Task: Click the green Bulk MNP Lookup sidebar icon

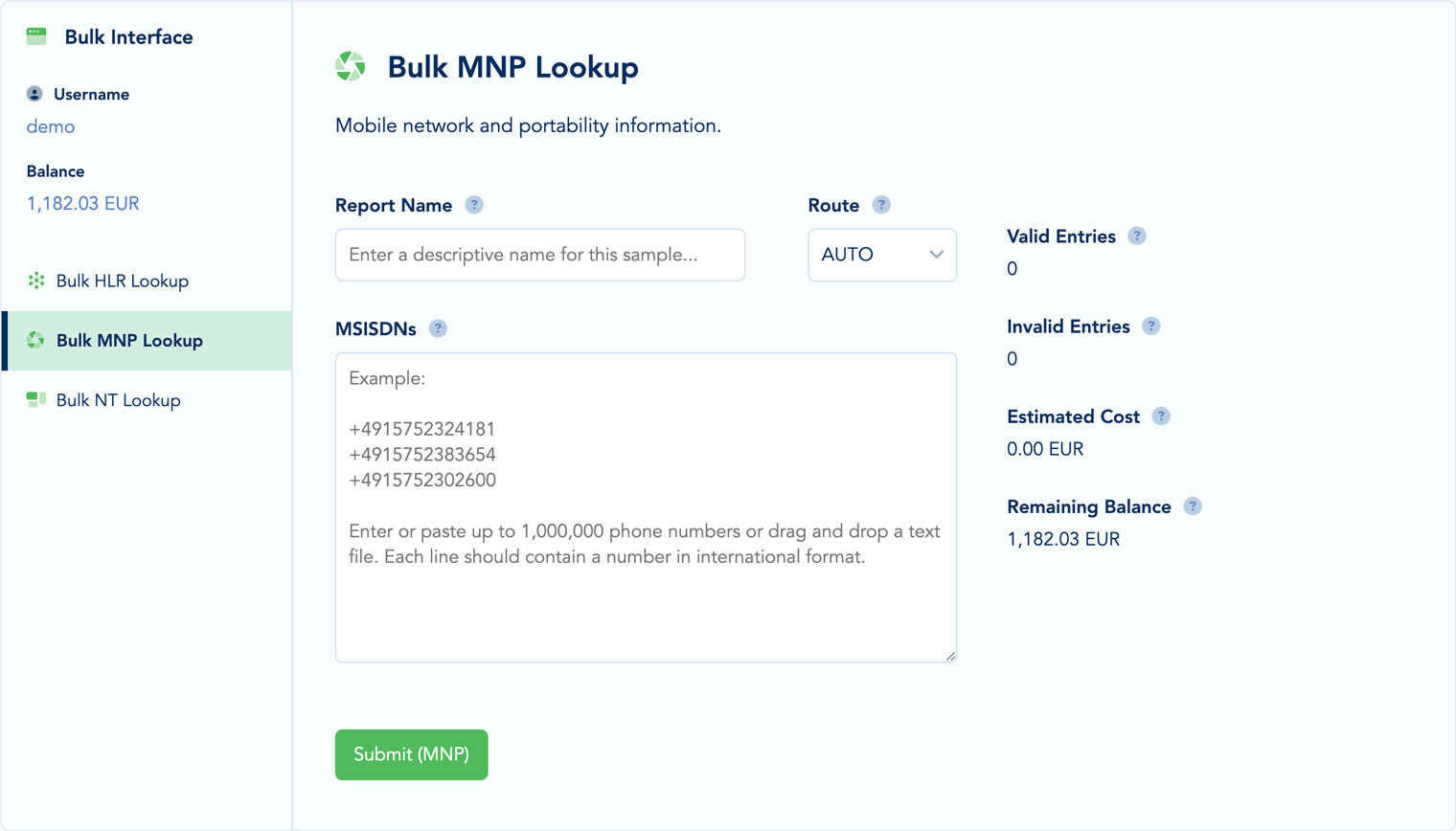Action: pos(36,340)
